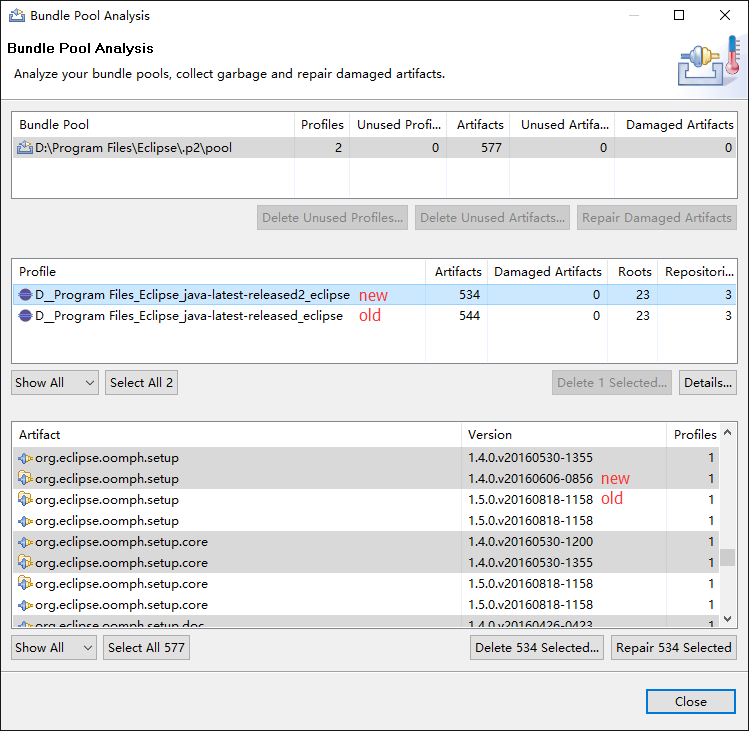Open the artifact Show All filter dropdown
Image resolution: width=749 pixels, height=731 pixels.
pos(55,647)
